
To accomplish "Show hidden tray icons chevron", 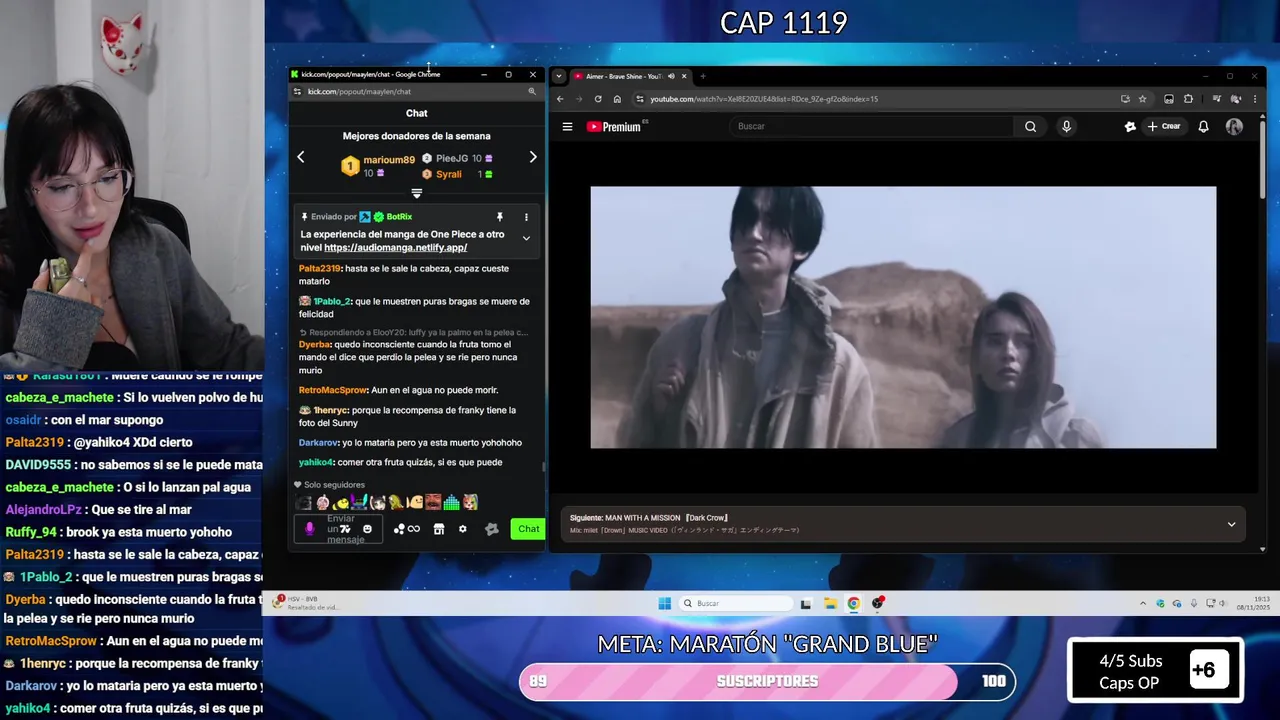I will [x=1143, y=603].
